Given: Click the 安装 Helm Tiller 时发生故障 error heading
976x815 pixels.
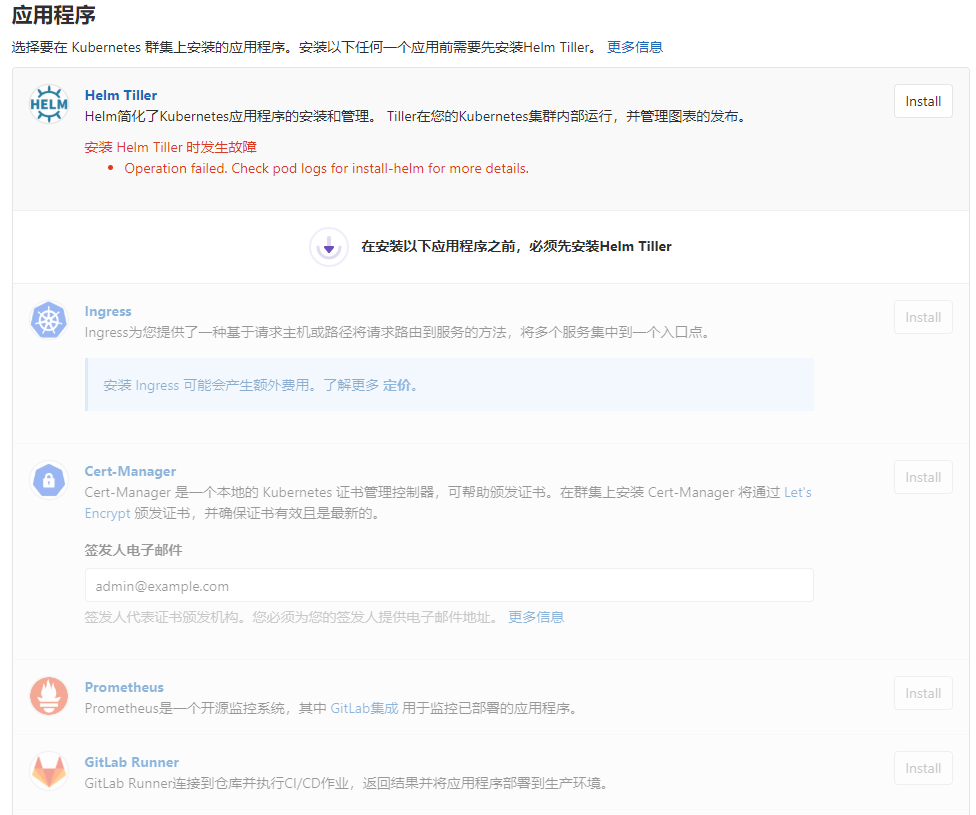Looking at the screenshot, I should pos(171,148).
